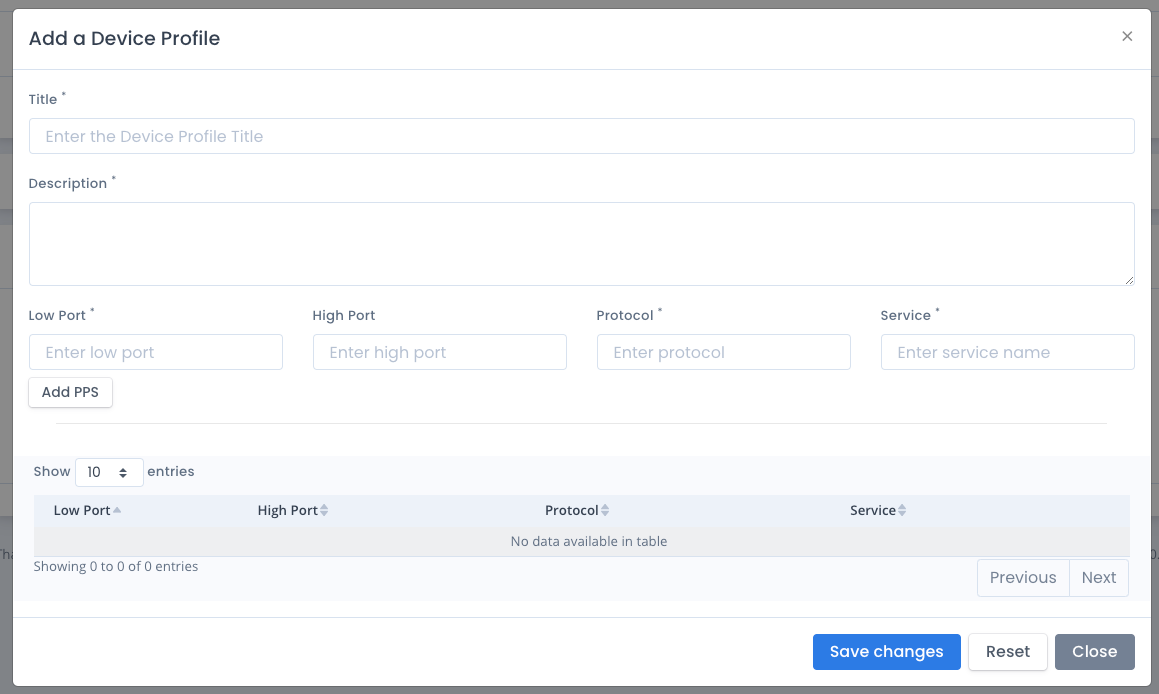Go to Previous table page

[x=1023, y=578]
